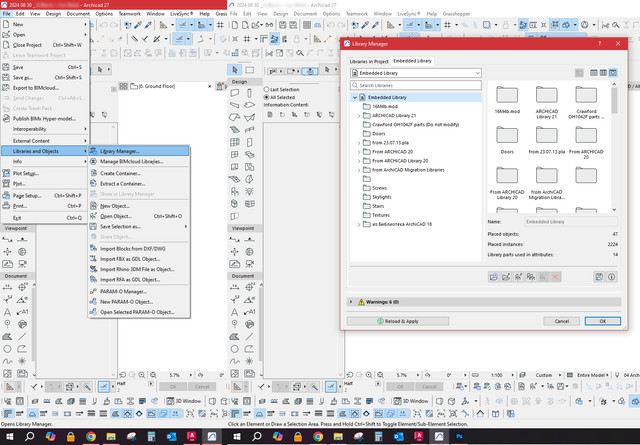The height and width of the screenshot is (445, 640).
Task: Choose Extract a Container... from the submenu
Action: point(139,184)
